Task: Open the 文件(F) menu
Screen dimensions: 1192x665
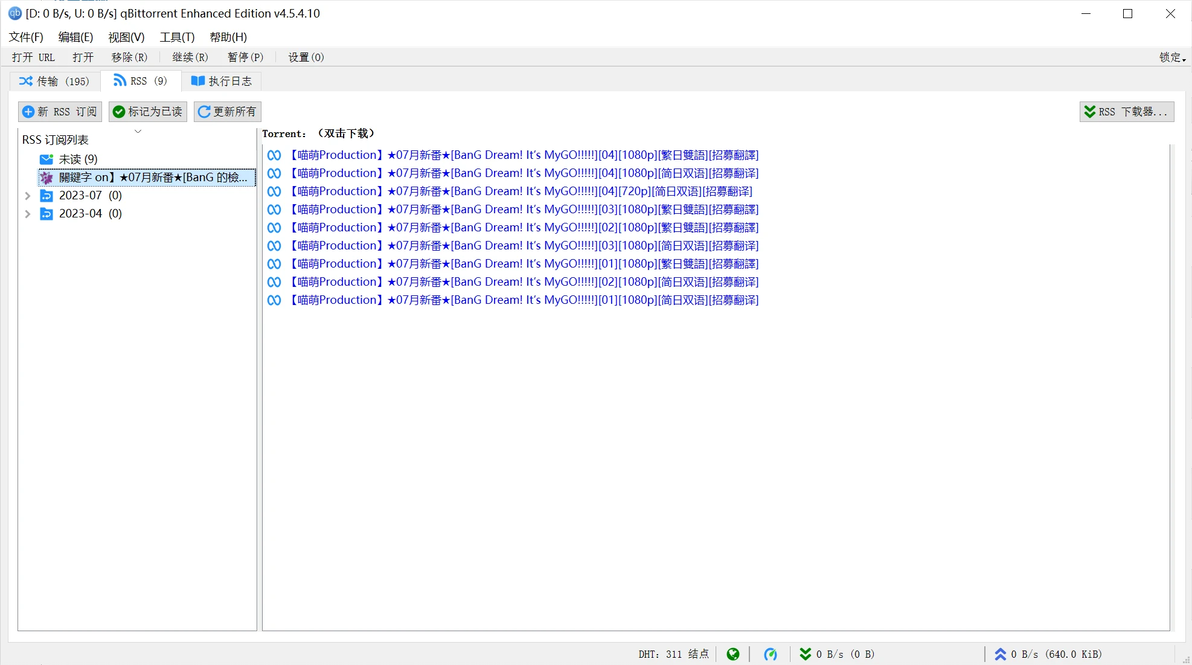Action: (26, 37)
